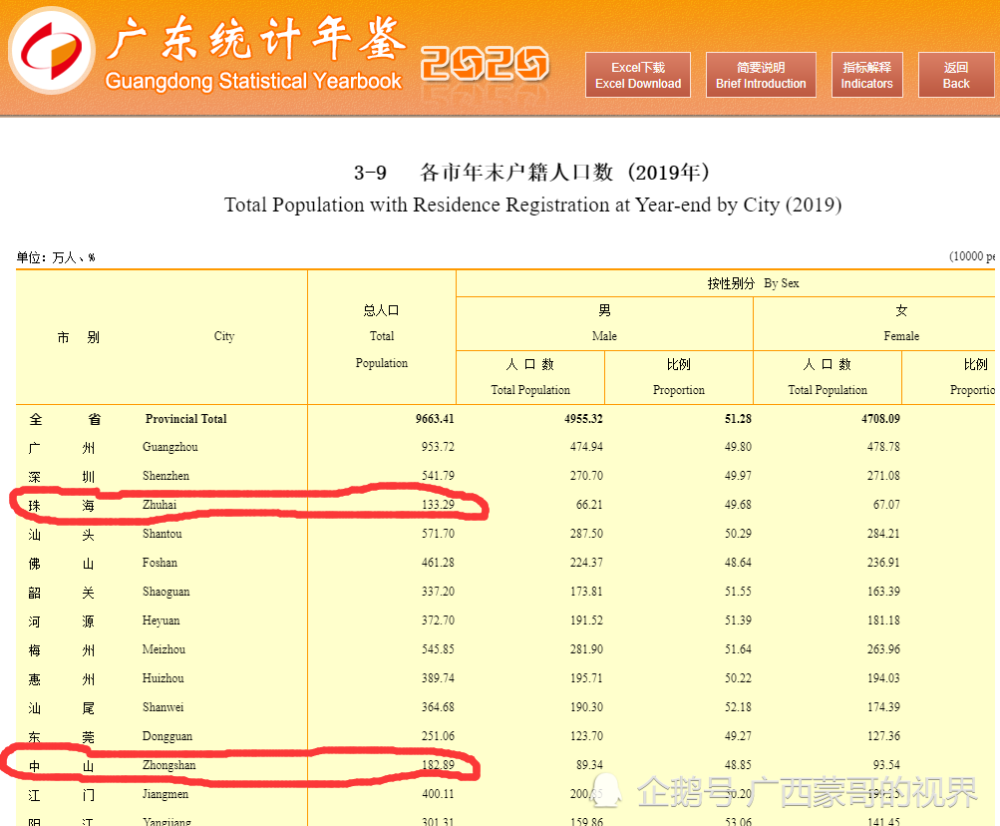Click the Meizhou row name
This screenshot has height=826, width=1000.
coord(163,649)
